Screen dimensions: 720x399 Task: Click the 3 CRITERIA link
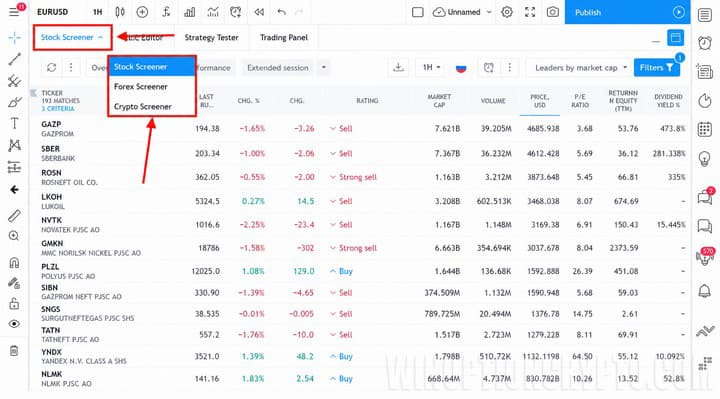(x=57, y=109)
